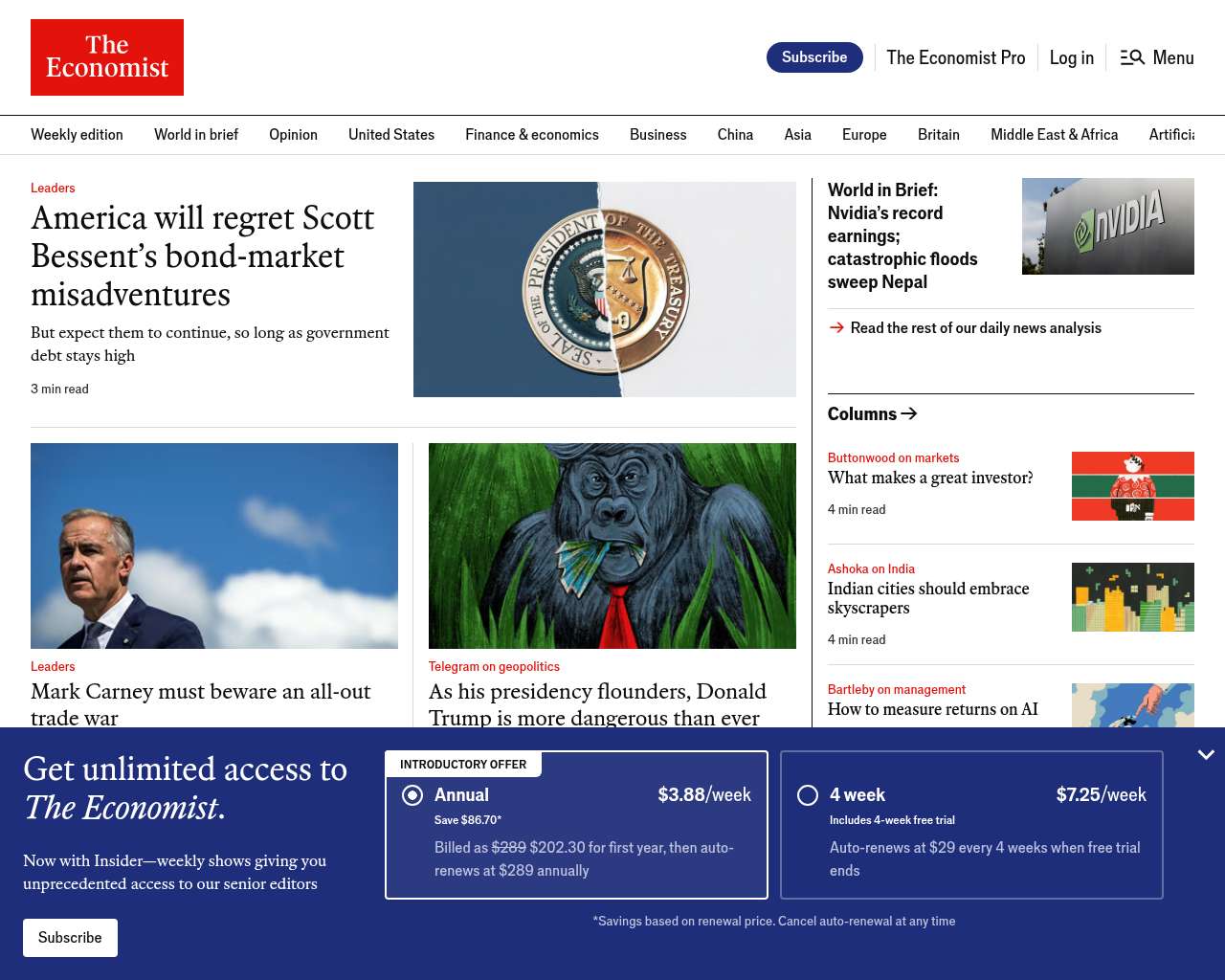Open The Economist Pro link
The width and height of the screenshot is (1225, 980).
coord(956,57)
